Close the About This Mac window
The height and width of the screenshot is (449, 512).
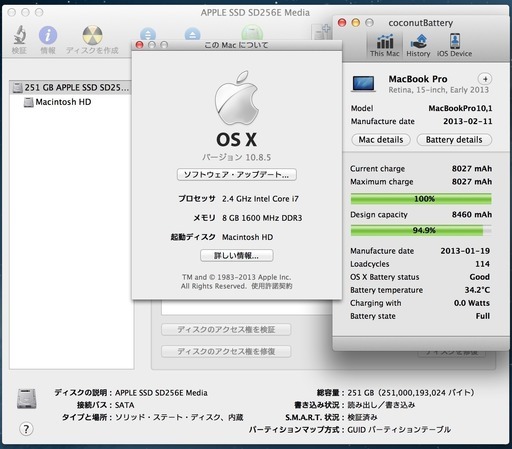140,45
